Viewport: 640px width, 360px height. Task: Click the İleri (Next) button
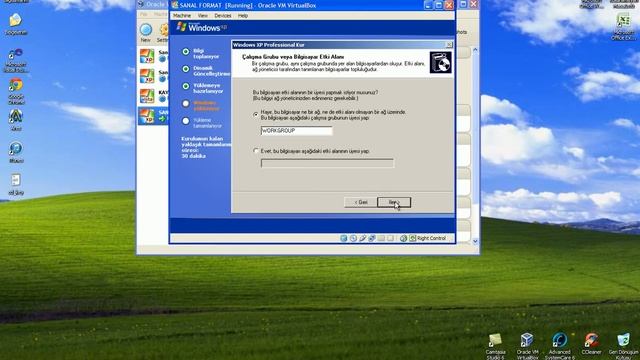[394, 202]
